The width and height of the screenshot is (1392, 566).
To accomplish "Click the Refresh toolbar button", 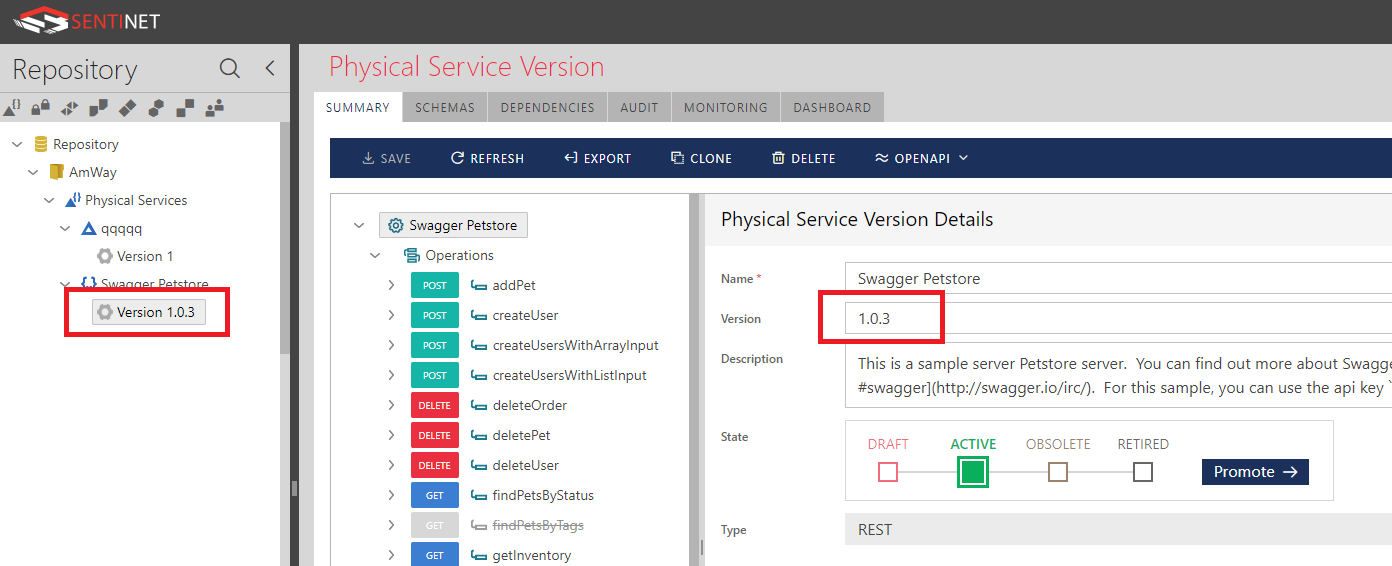I will (487, 158).
